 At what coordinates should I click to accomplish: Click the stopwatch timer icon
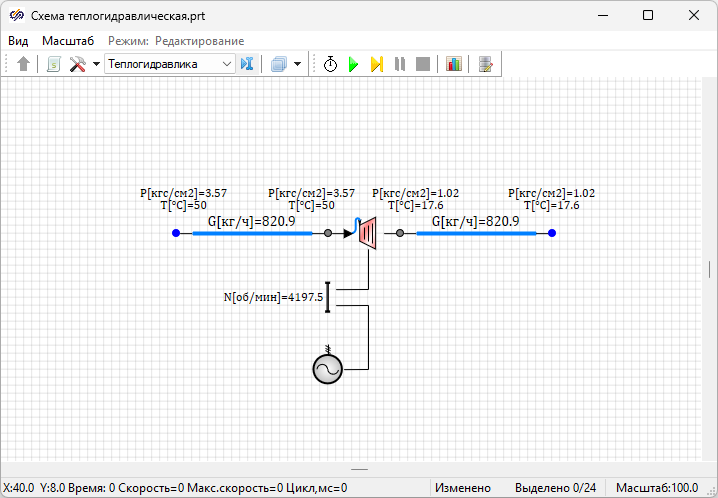point(331,64)
